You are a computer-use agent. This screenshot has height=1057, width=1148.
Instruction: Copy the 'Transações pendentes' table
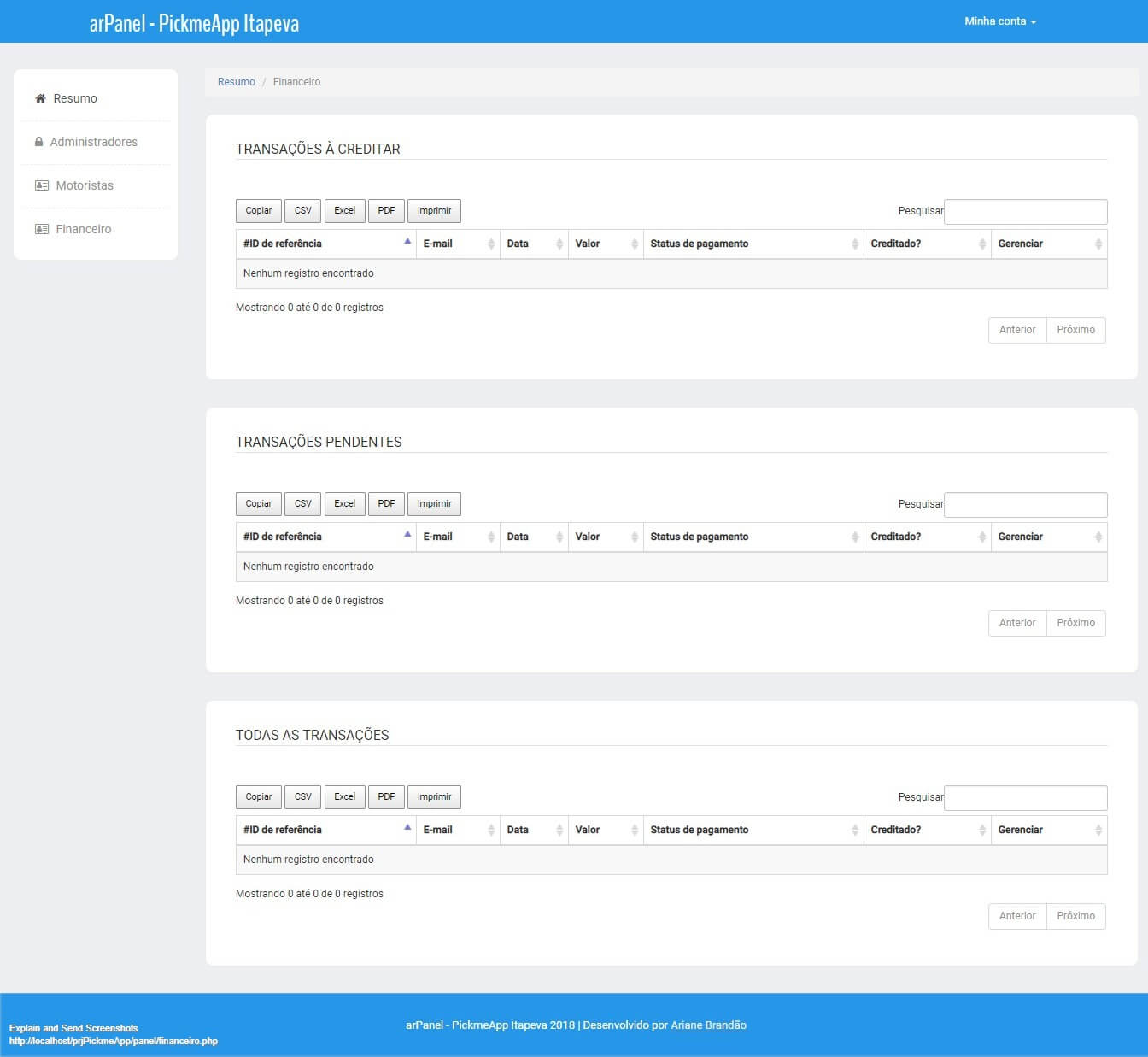(x=259, y=504)
